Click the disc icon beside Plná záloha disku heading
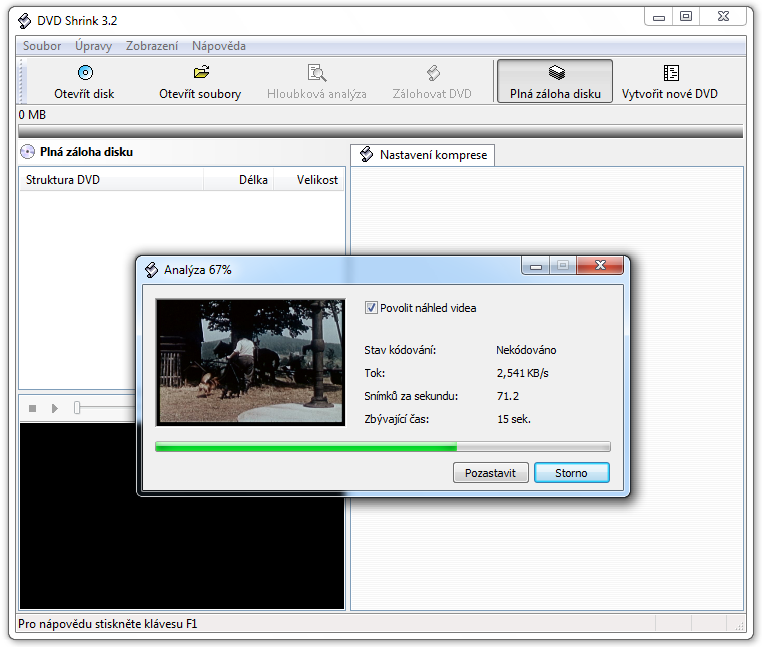Viewport: 762px width, 647px height. pyautogui.click(x=28, y=152)
